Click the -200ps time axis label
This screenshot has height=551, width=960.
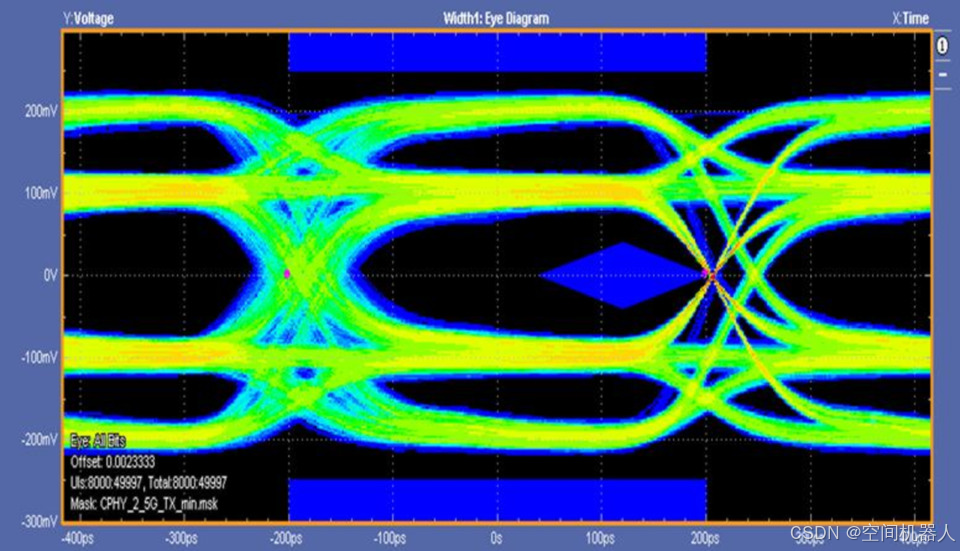(286, 538)
